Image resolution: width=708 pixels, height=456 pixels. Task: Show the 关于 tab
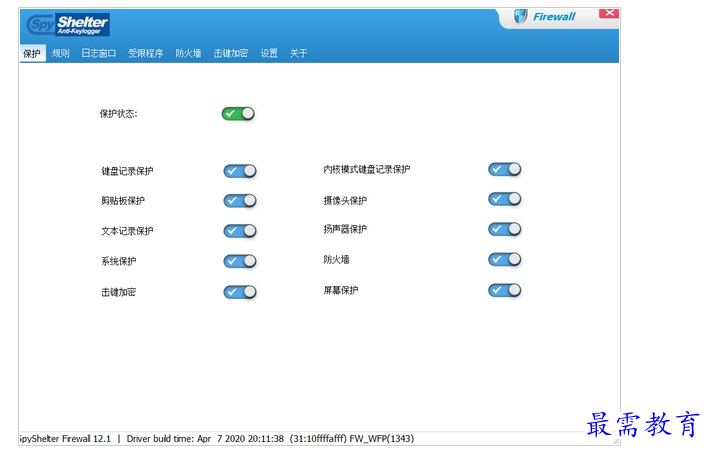(298, 53)
